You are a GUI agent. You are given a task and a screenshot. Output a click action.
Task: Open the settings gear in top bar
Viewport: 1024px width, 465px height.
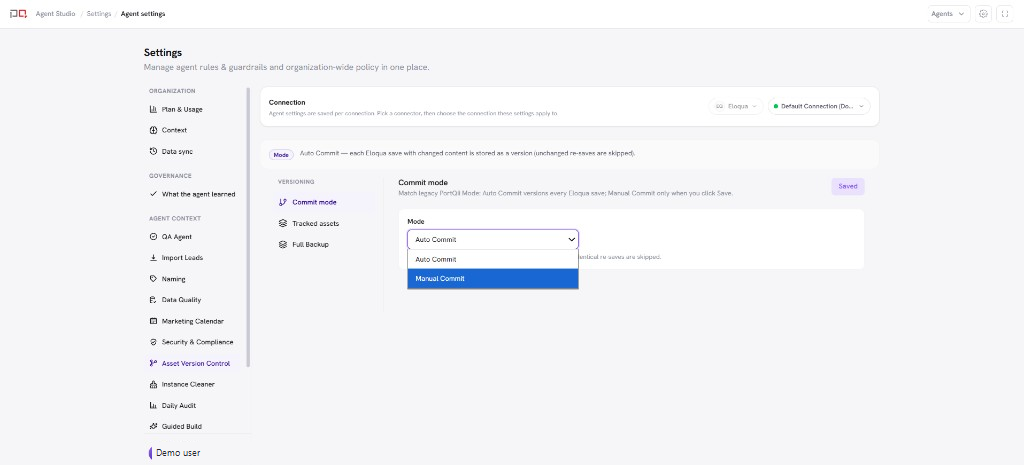pos(983,14)
